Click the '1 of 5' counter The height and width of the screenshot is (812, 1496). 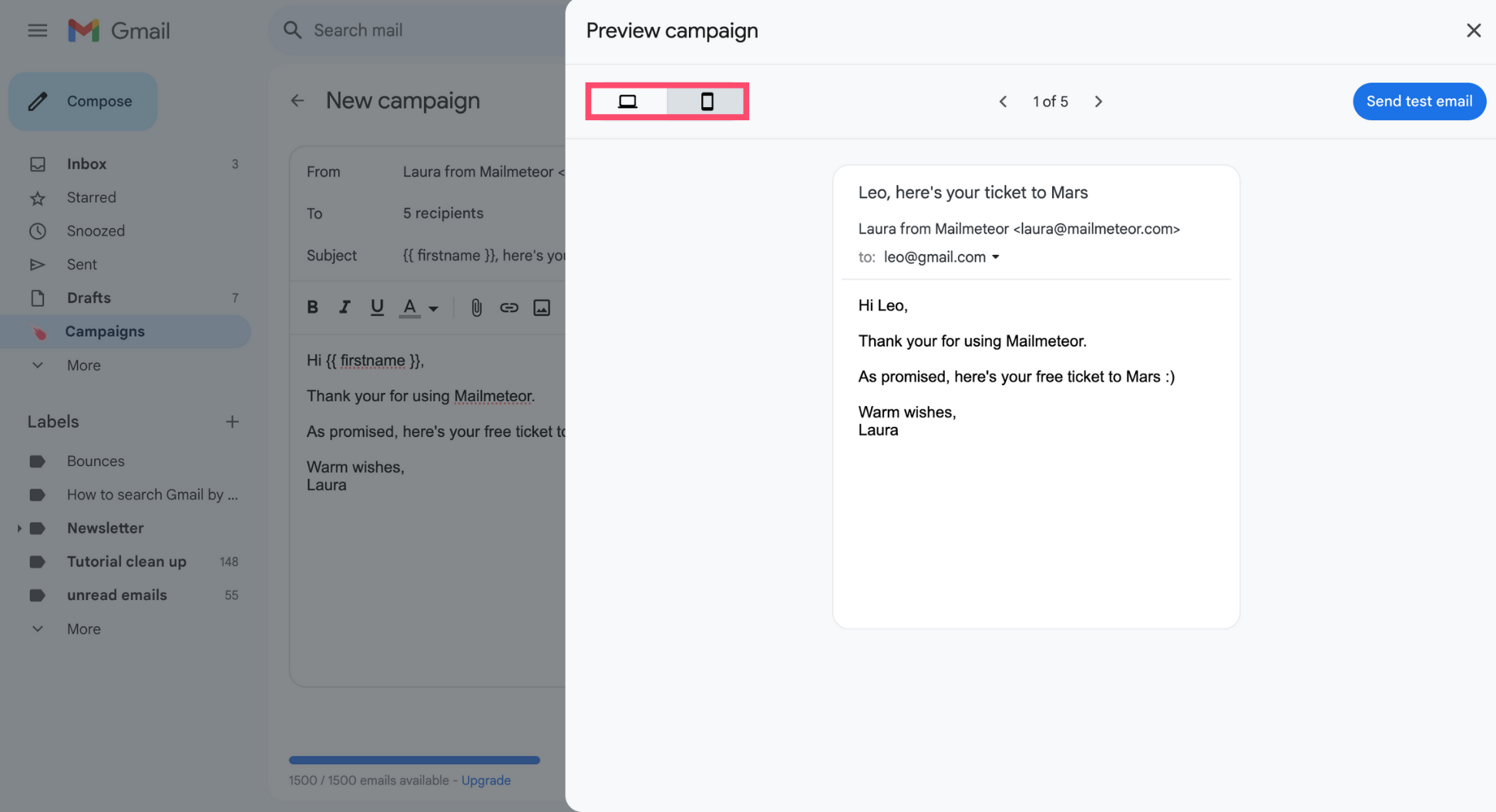pyautogui.click(x=1050, y=102)
